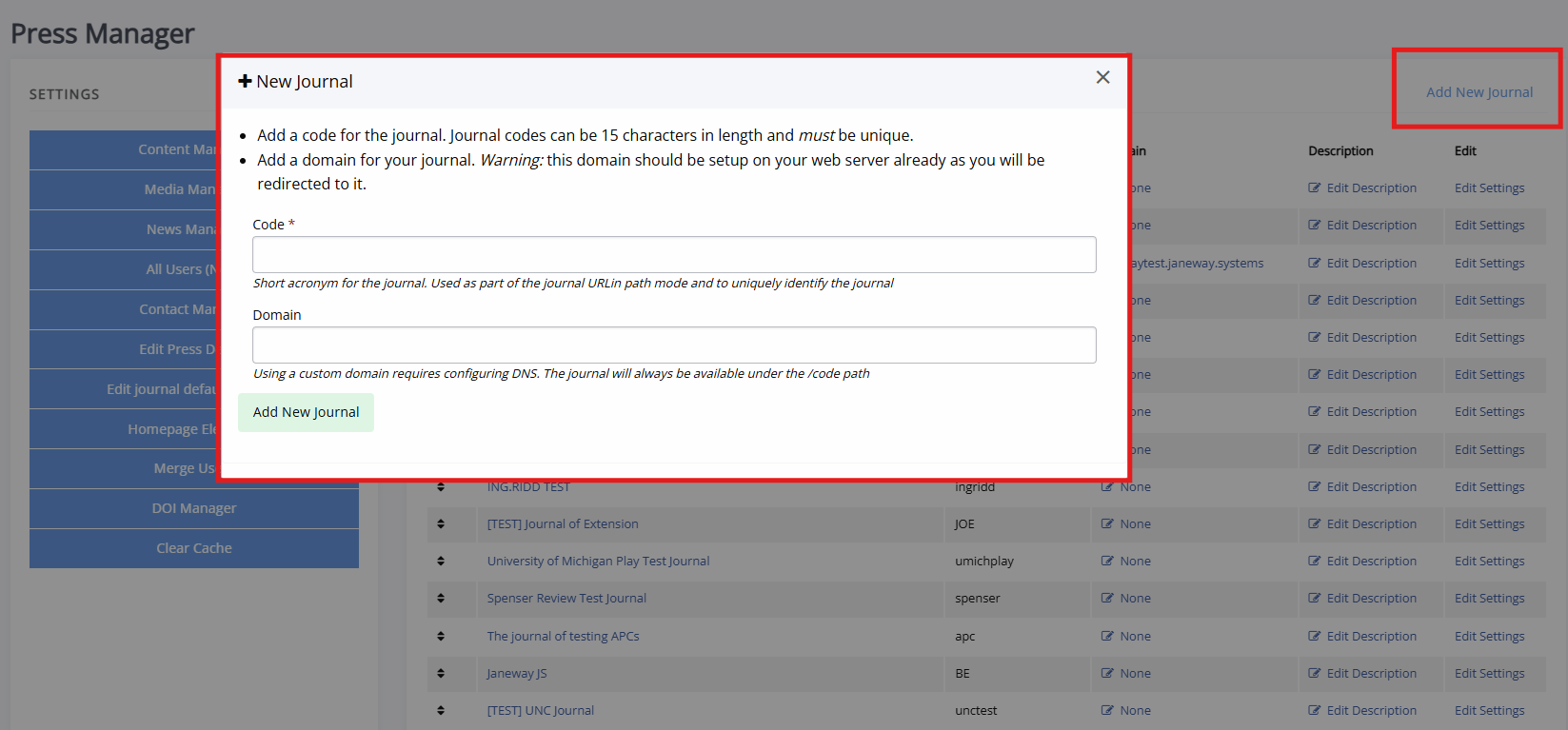Image resolution: width=1568 pixels, height=730 pixels.
Task: Open the [TEST] UNC Journal link
Action: click(x=541, y=711)
